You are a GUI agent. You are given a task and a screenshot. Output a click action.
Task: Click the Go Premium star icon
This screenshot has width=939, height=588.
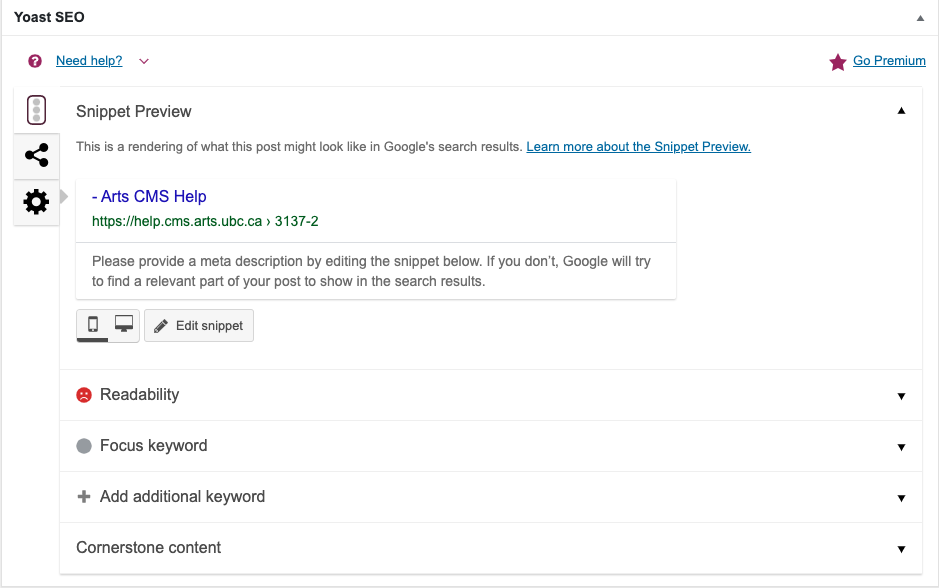pyautogui.click(x=838, y=62)
